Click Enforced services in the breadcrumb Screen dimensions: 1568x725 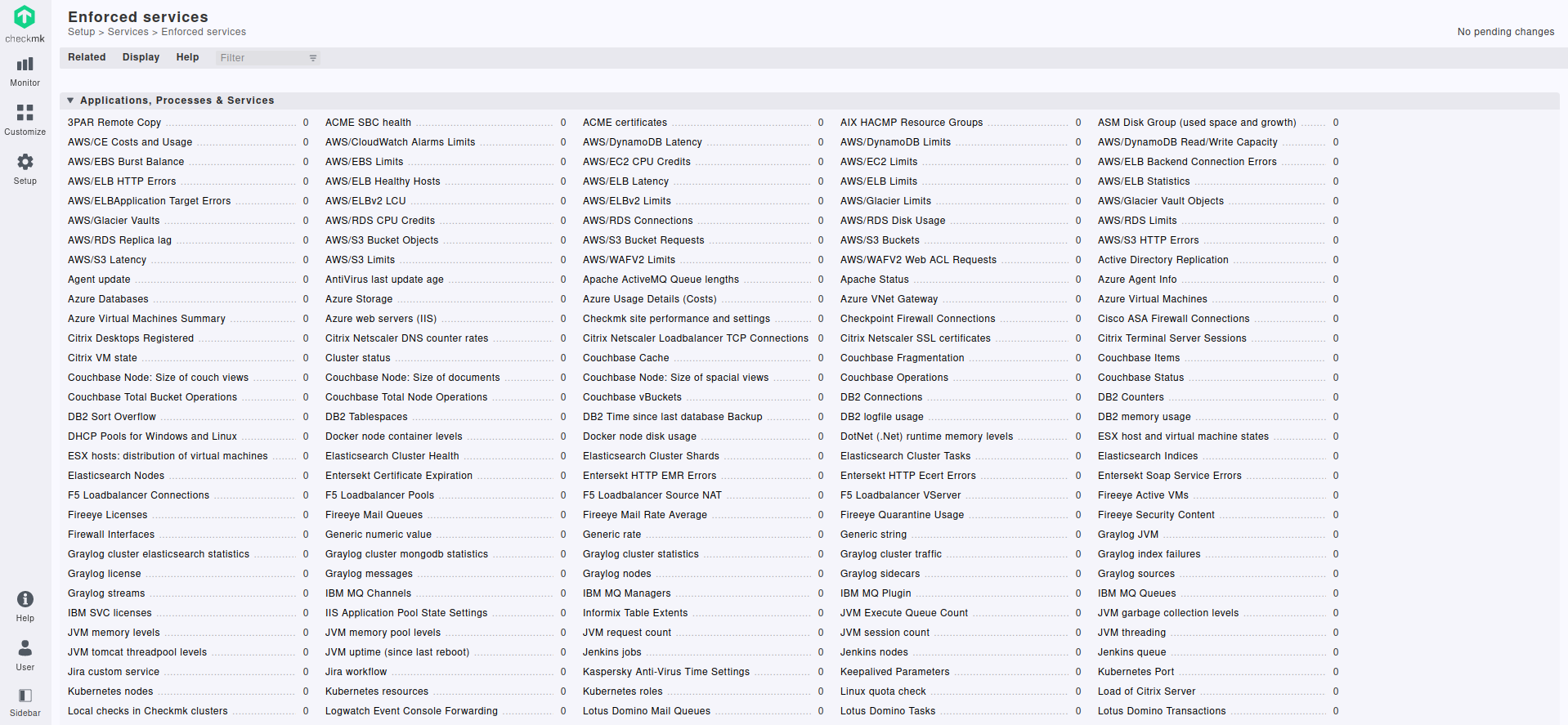click(x=204, y=32)
